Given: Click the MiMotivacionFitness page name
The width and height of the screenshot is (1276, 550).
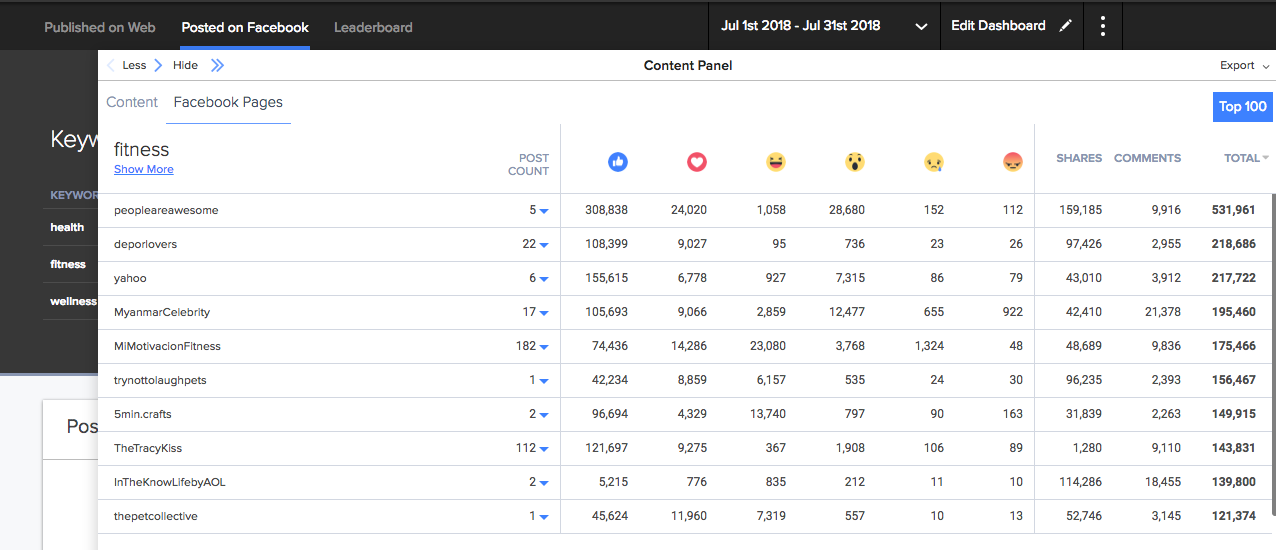Looking at the screenshot, I should [167, 347].
